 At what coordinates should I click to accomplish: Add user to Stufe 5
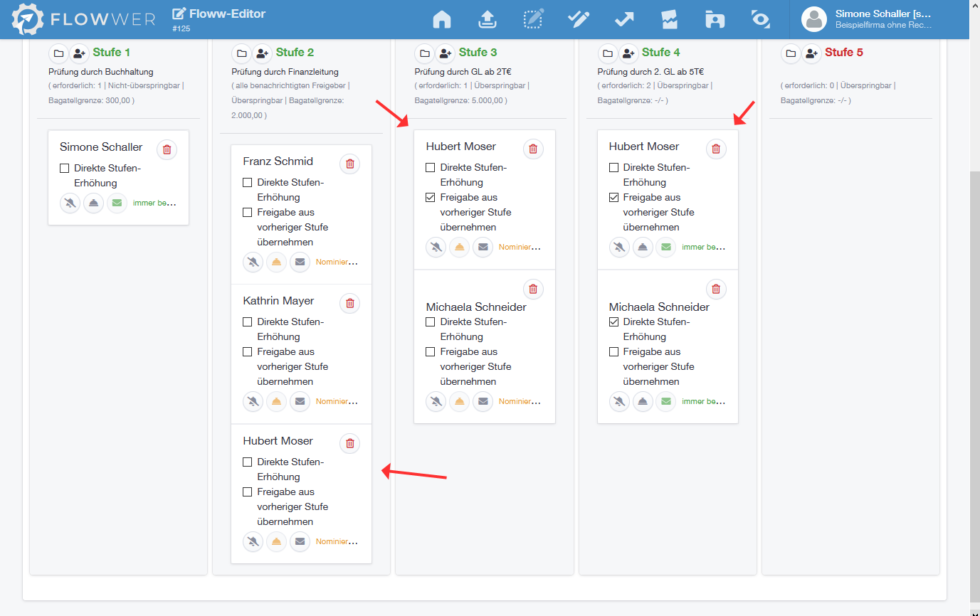[811, 53]
